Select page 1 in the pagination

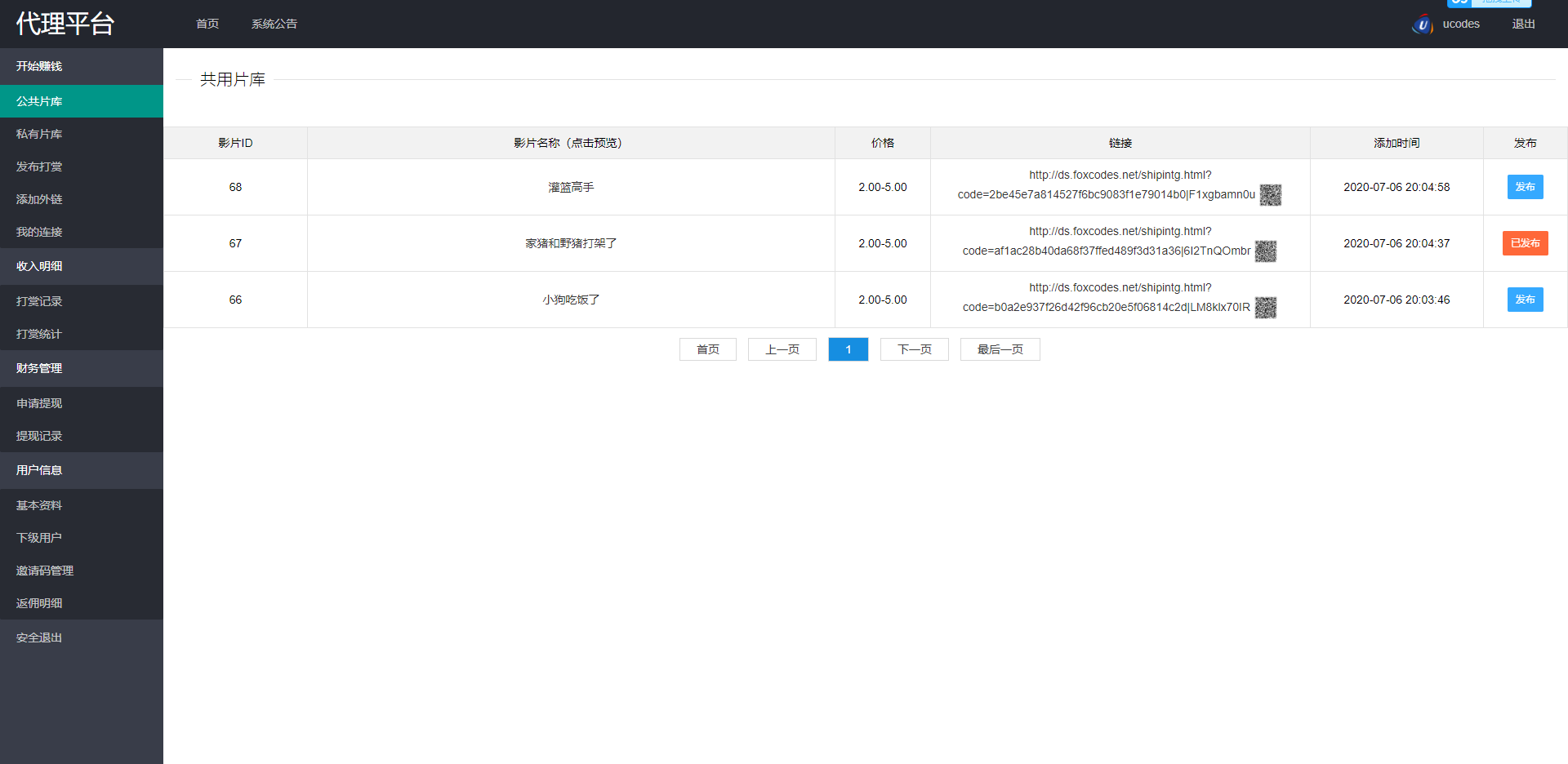(x=848, y=349)
